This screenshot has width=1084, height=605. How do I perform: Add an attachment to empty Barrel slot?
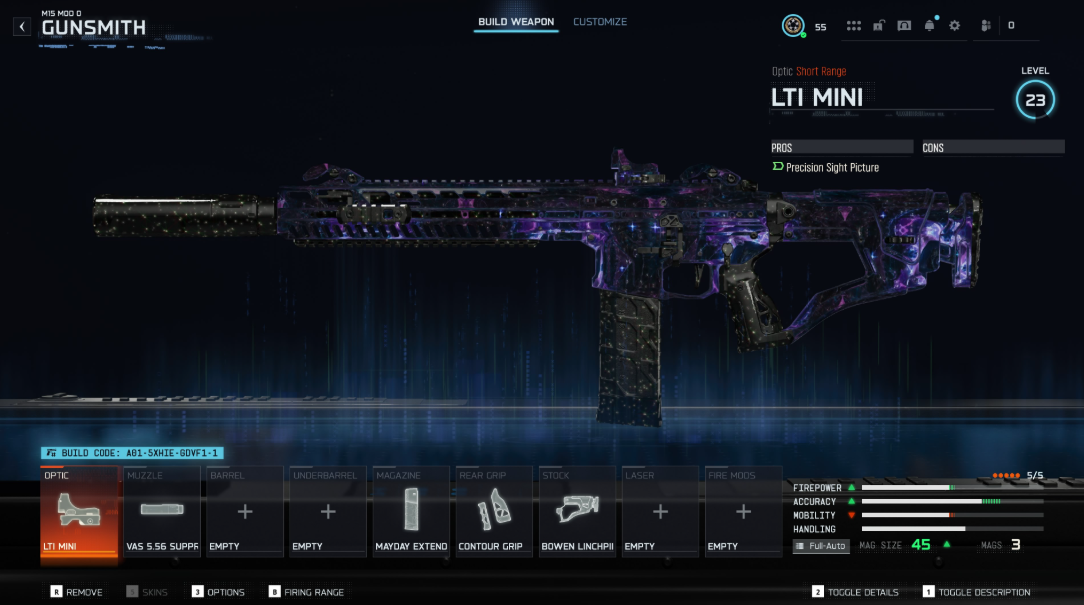(245, 510)
